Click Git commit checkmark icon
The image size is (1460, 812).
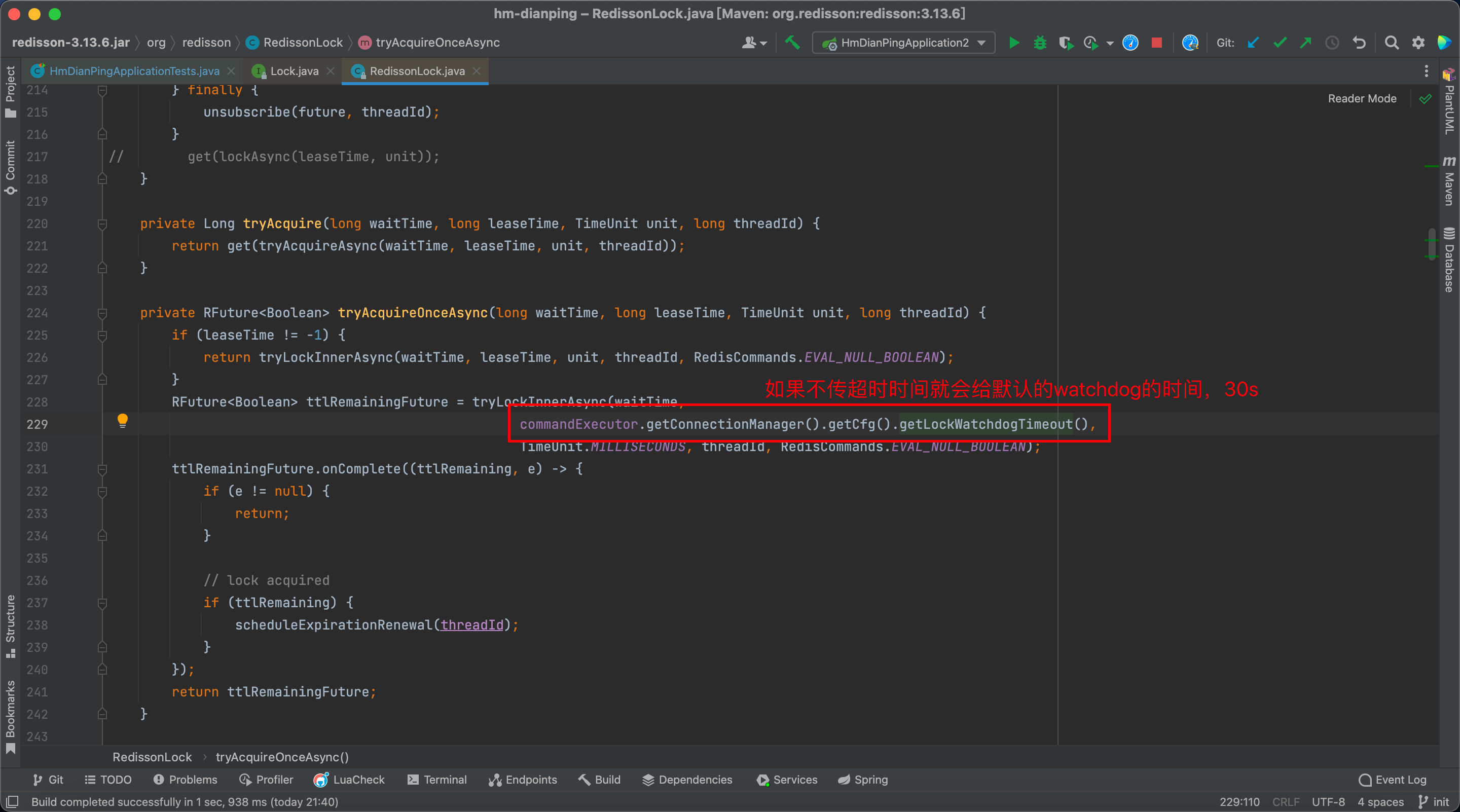coord(1279,43)
